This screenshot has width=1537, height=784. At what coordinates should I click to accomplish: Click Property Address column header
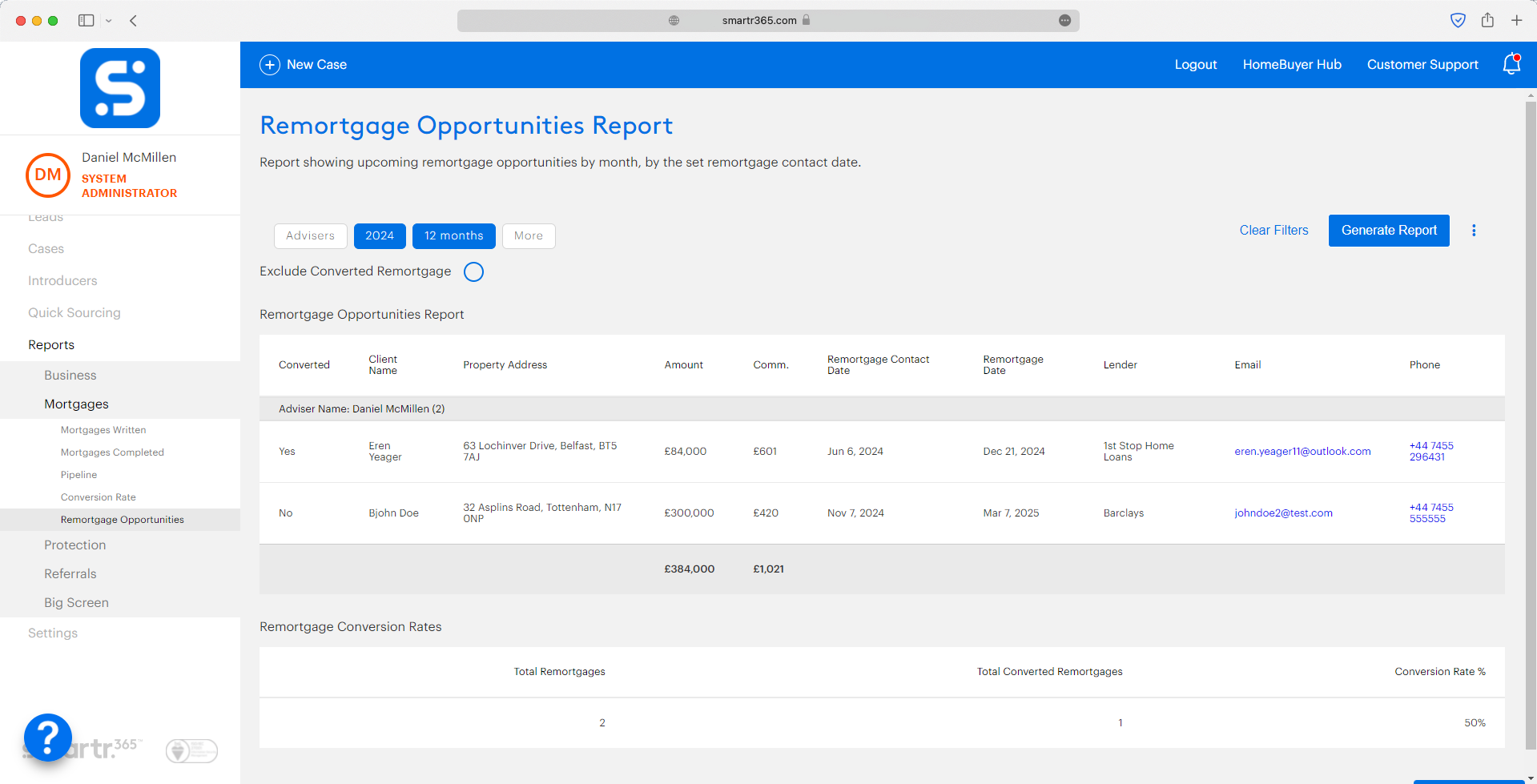[505, 365]
